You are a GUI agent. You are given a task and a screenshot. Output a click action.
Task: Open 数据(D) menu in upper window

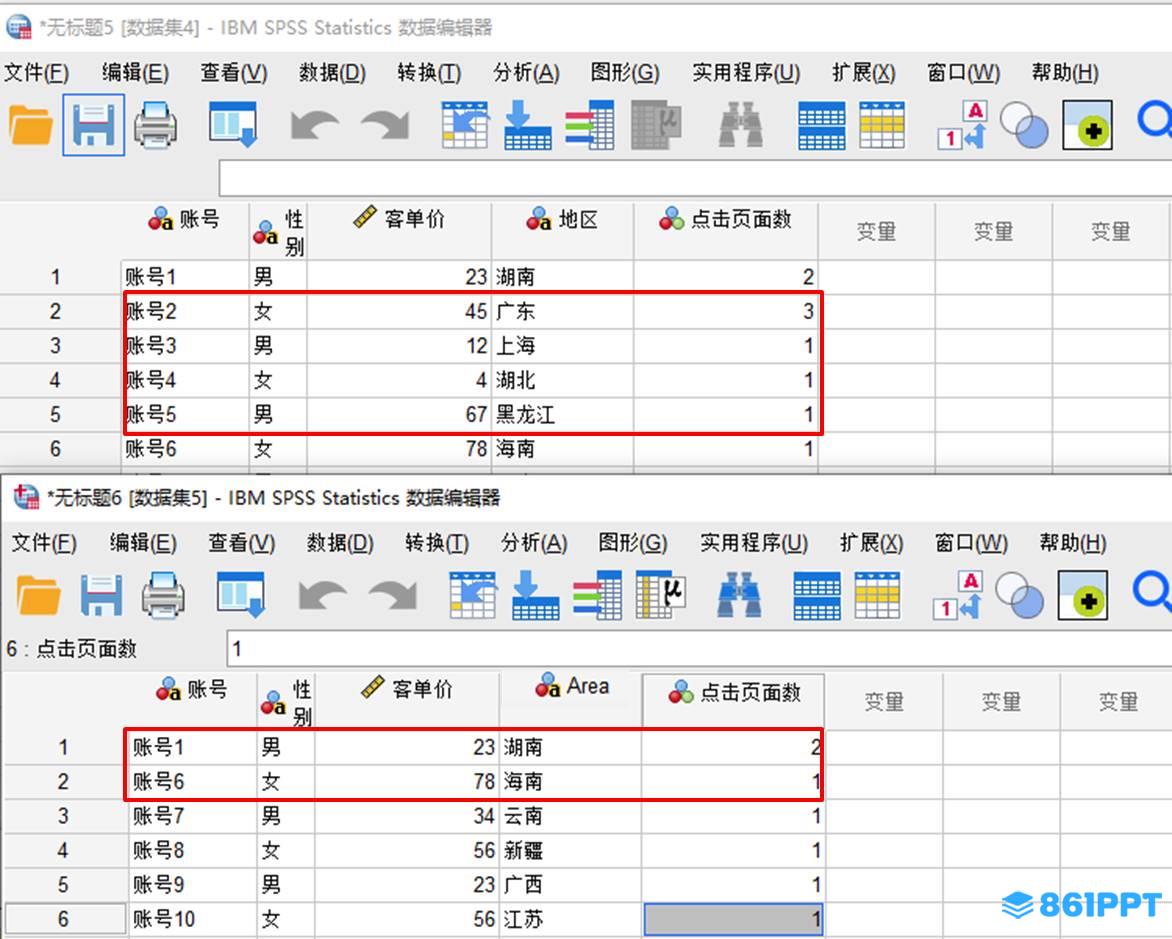point(332,73)
